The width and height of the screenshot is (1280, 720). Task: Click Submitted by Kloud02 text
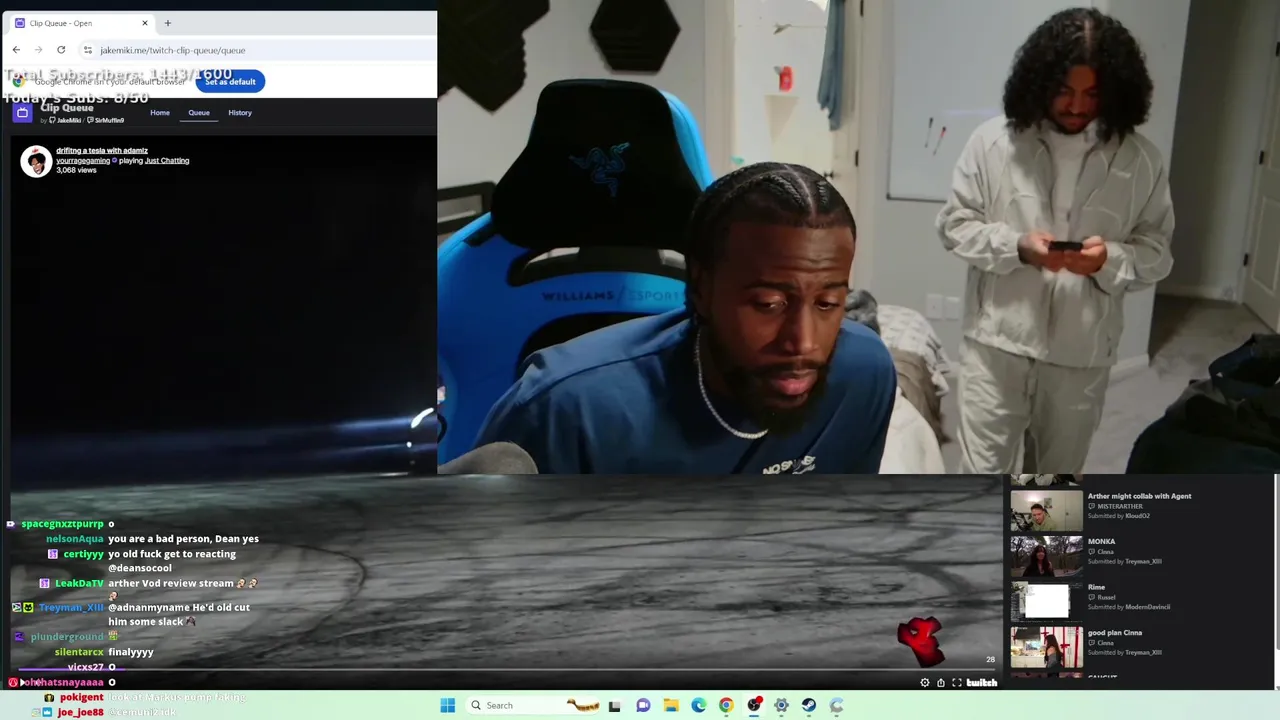pos(1119,516)
